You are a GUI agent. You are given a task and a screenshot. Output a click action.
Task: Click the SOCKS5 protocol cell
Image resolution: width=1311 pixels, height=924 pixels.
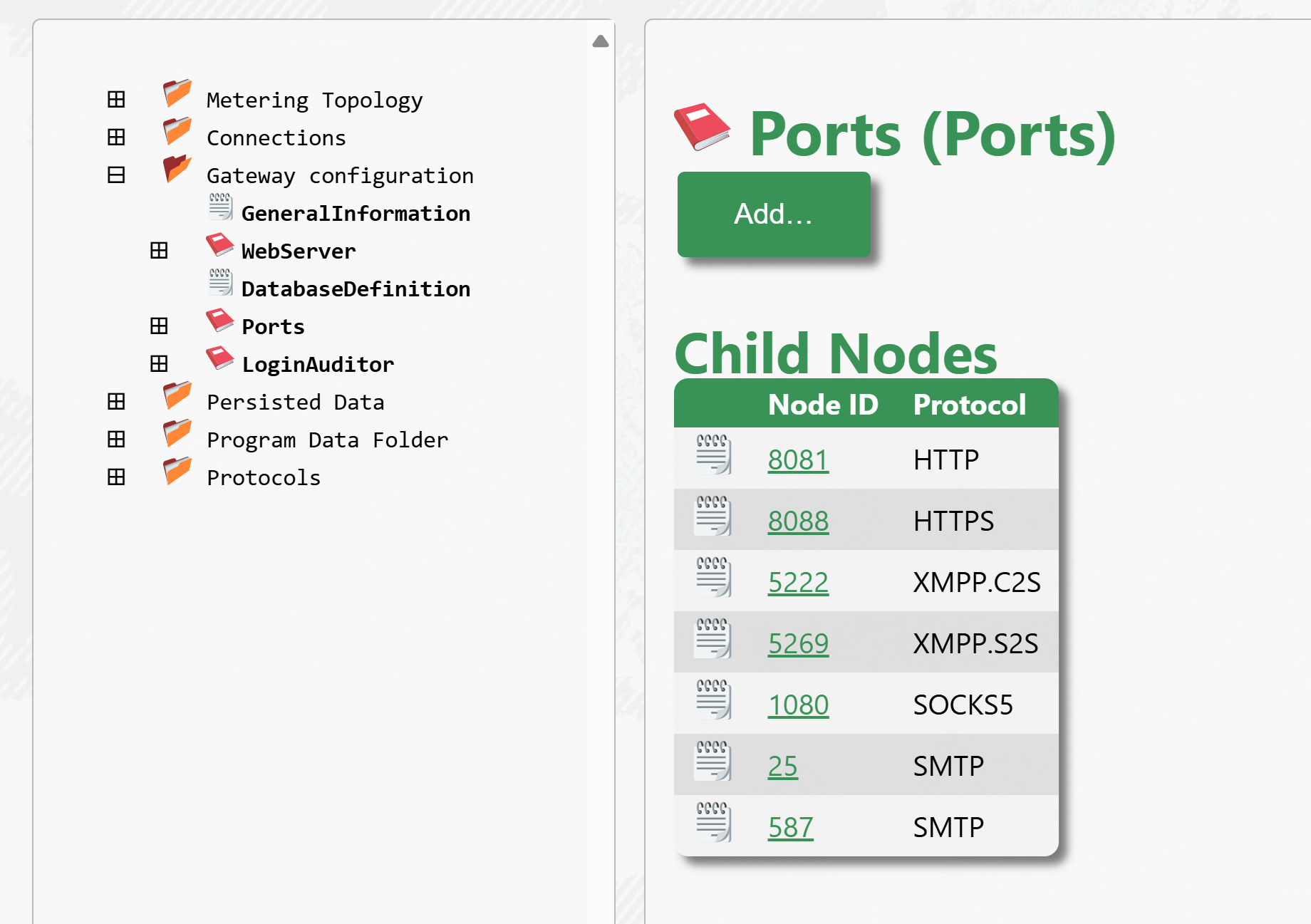[963, 705]
